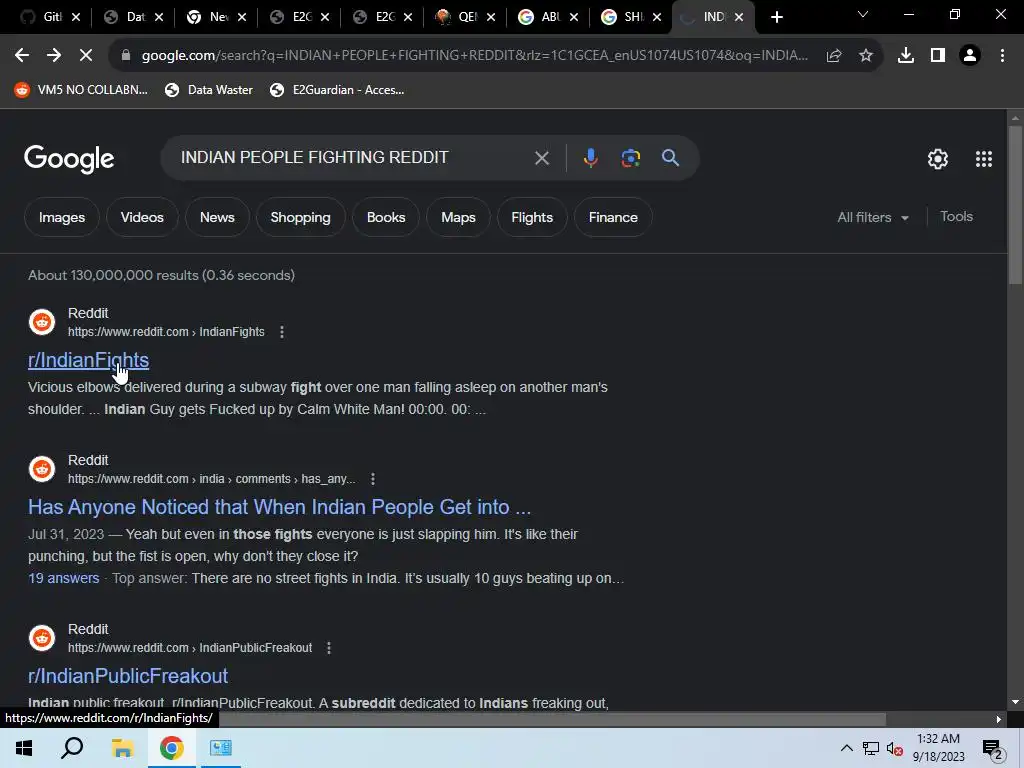Filter results by Images
Image resolution: width=1024 pixels, height=768 pixels.
tap(62, 217)
